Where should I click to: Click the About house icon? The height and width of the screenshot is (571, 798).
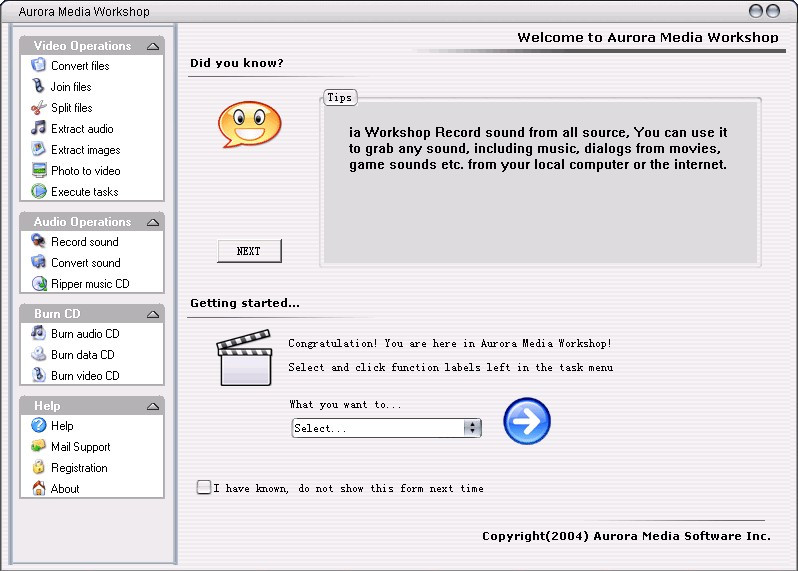(39, 488)
